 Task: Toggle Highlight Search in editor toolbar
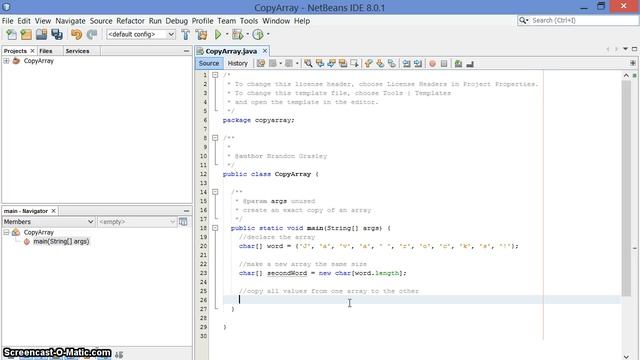click(x=342, y=64)
